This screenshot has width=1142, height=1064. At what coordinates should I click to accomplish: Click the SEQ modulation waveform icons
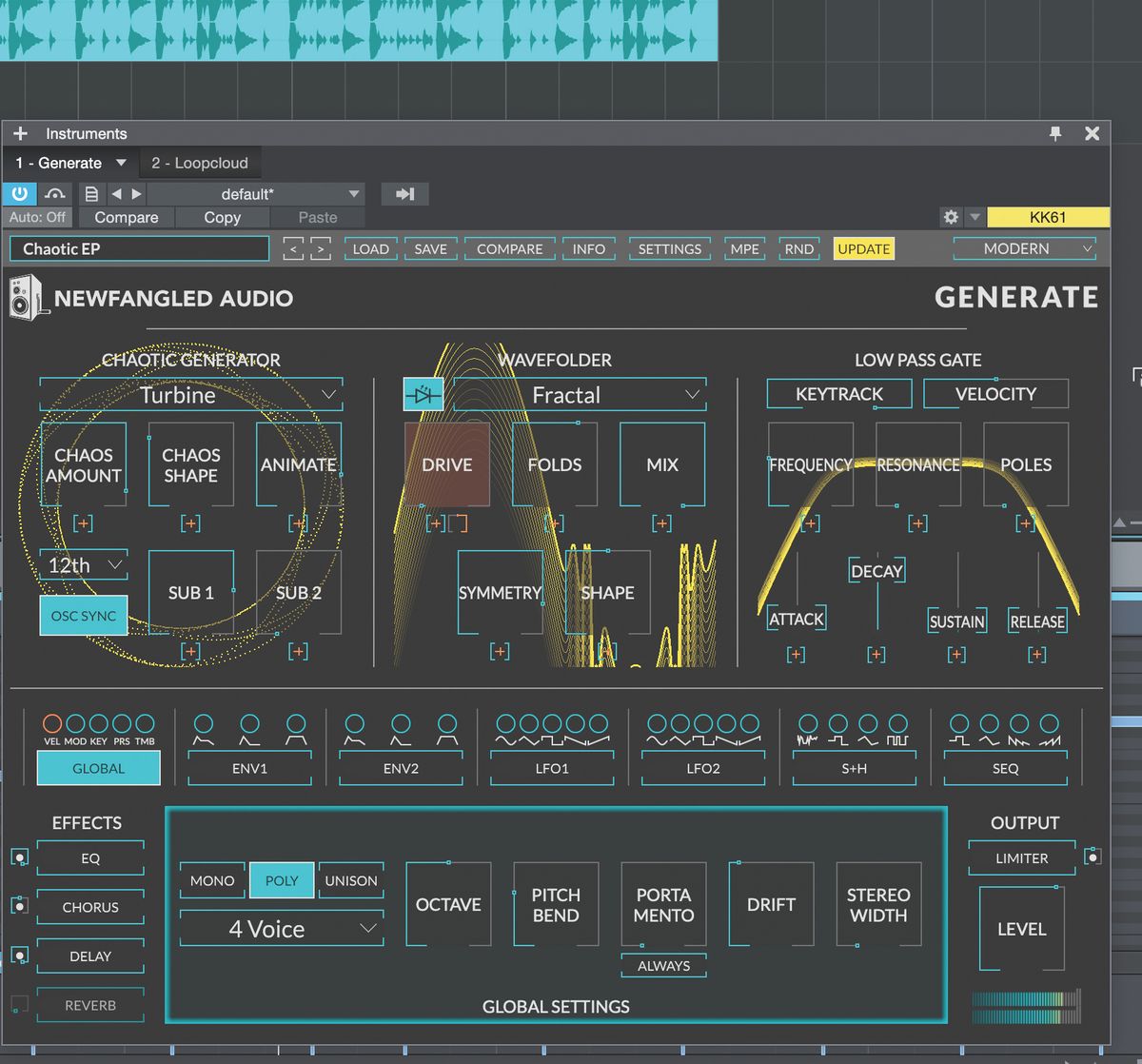1004,729
